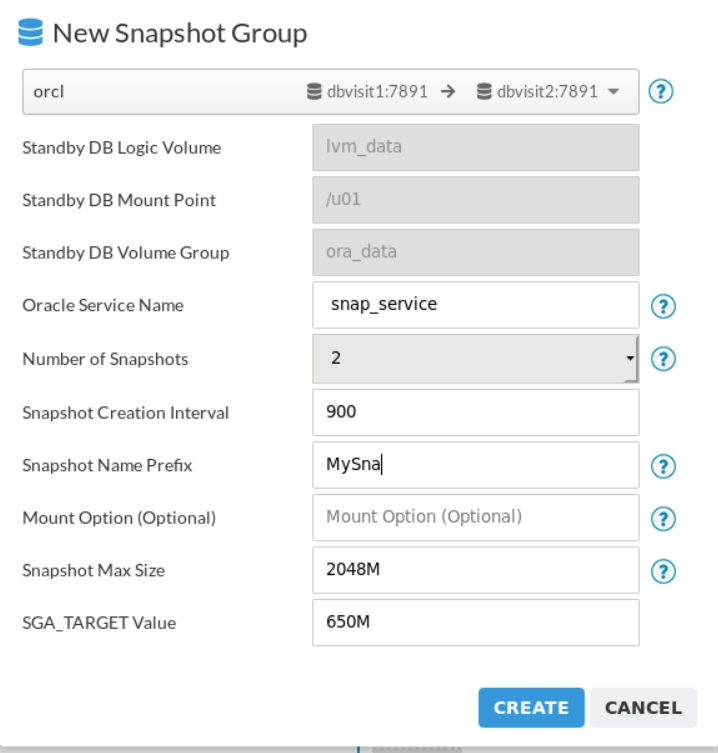Click the dbvisit1:7891 primary host icon

[x=314, y=91]
